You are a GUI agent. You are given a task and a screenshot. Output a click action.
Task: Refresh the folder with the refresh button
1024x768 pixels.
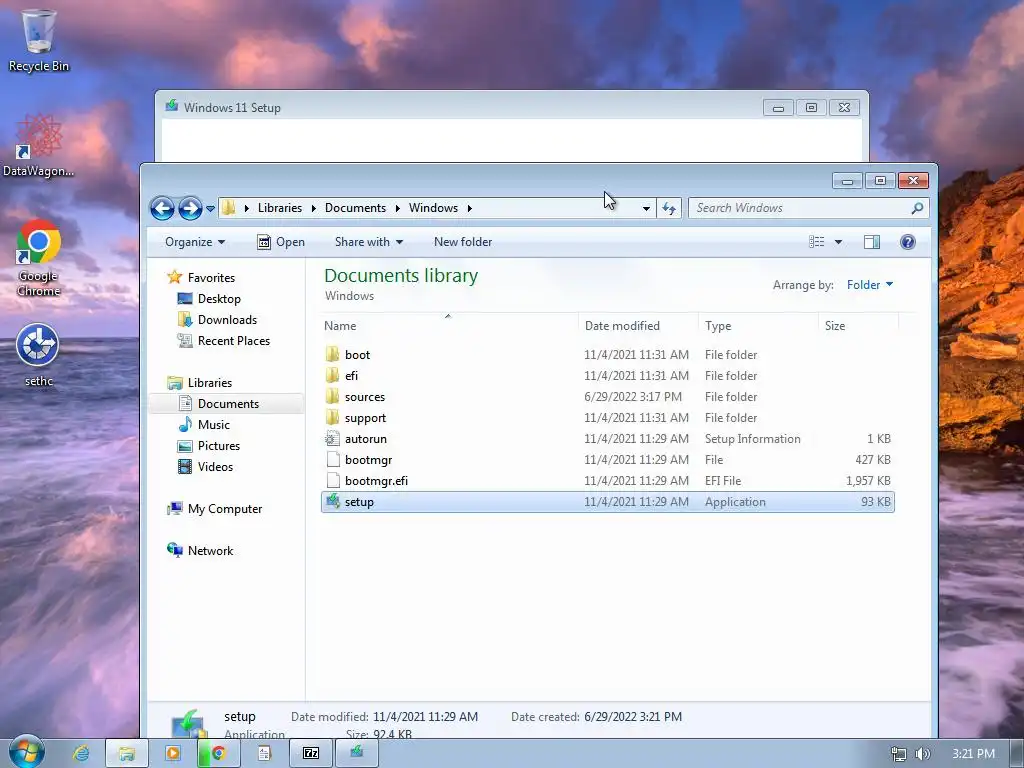tap(669, 208)
